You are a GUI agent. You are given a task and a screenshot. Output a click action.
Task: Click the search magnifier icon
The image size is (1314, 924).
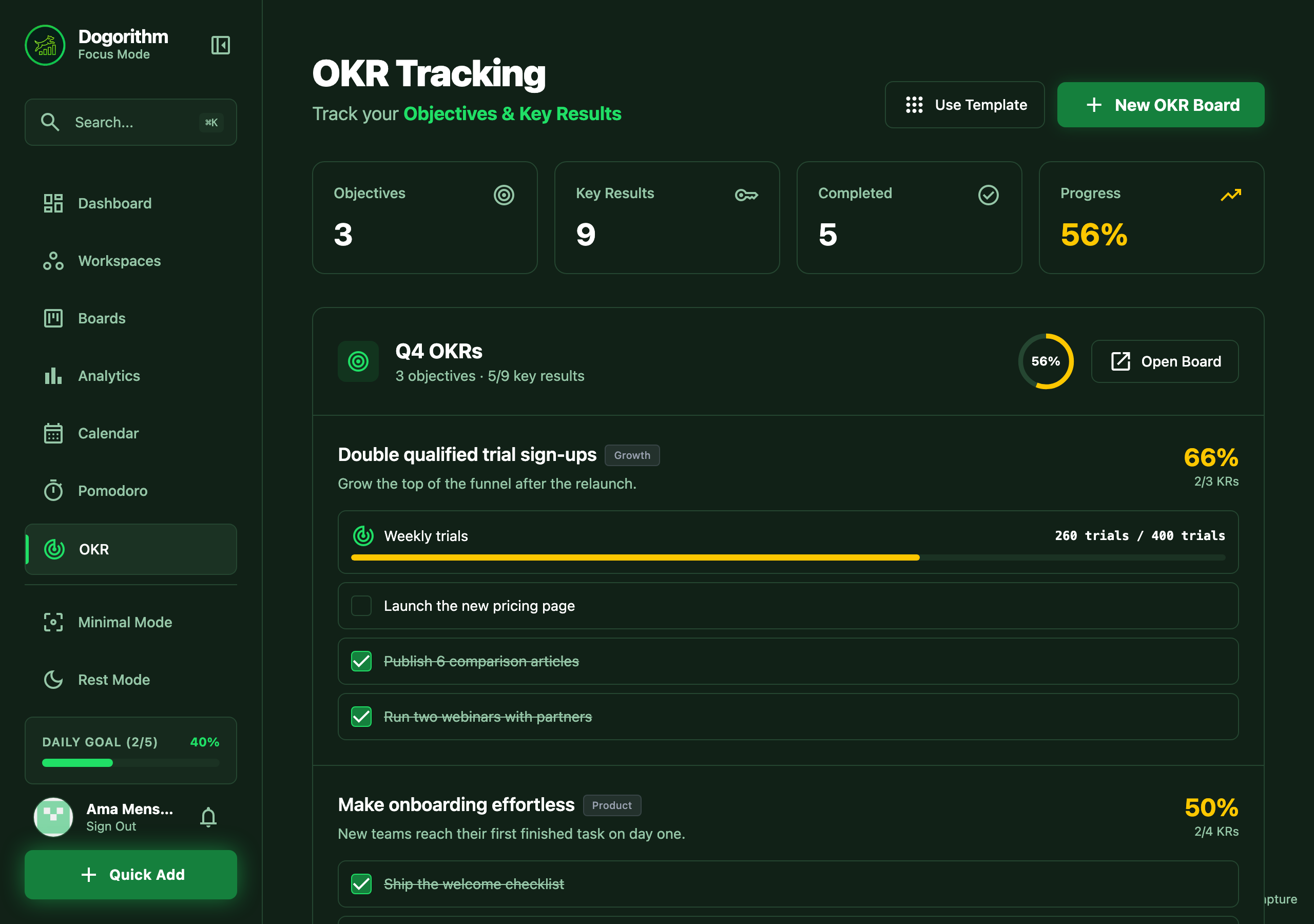tap(50, 122)
